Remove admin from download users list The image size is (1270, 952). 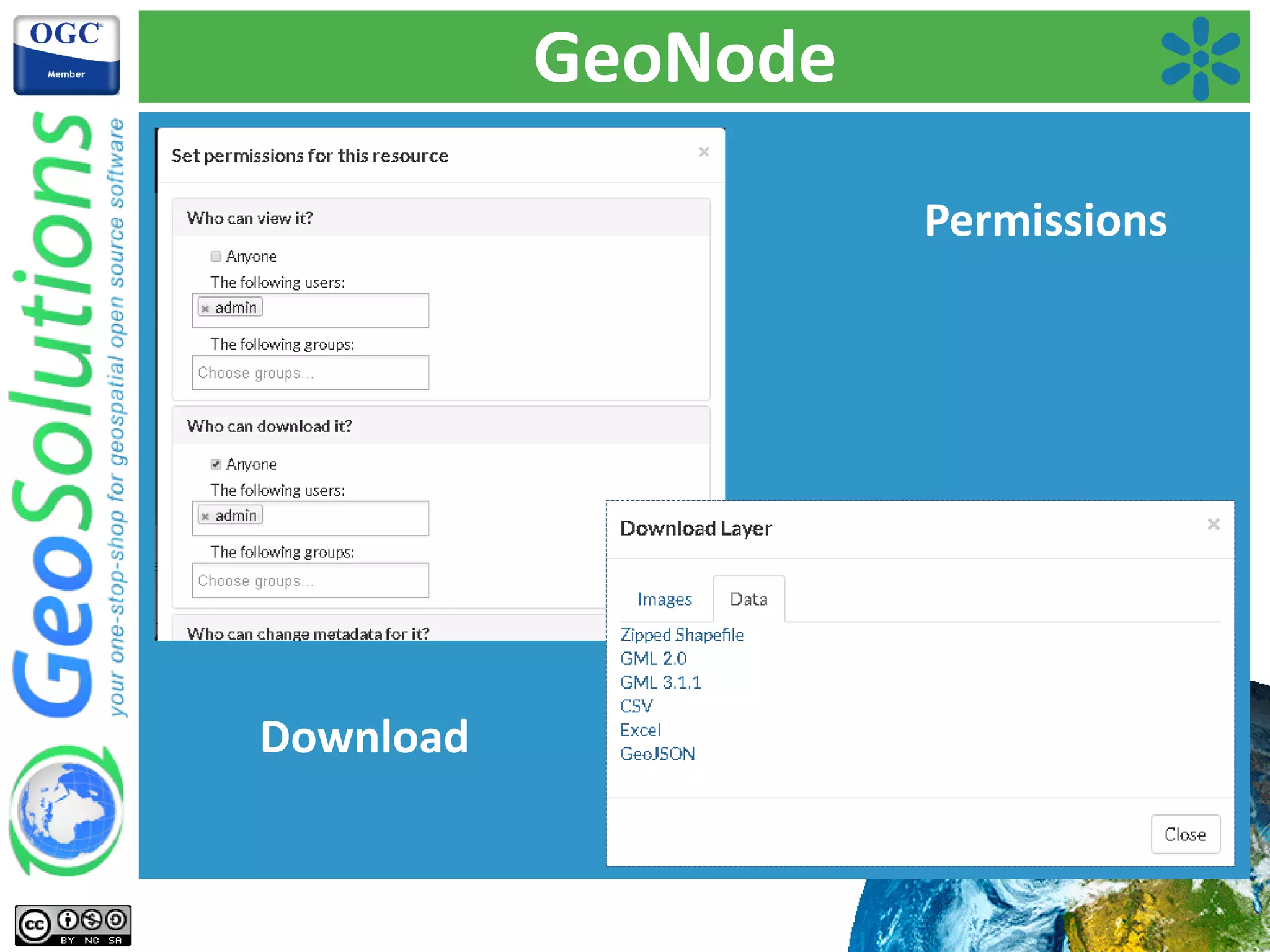tap(205, 516)
